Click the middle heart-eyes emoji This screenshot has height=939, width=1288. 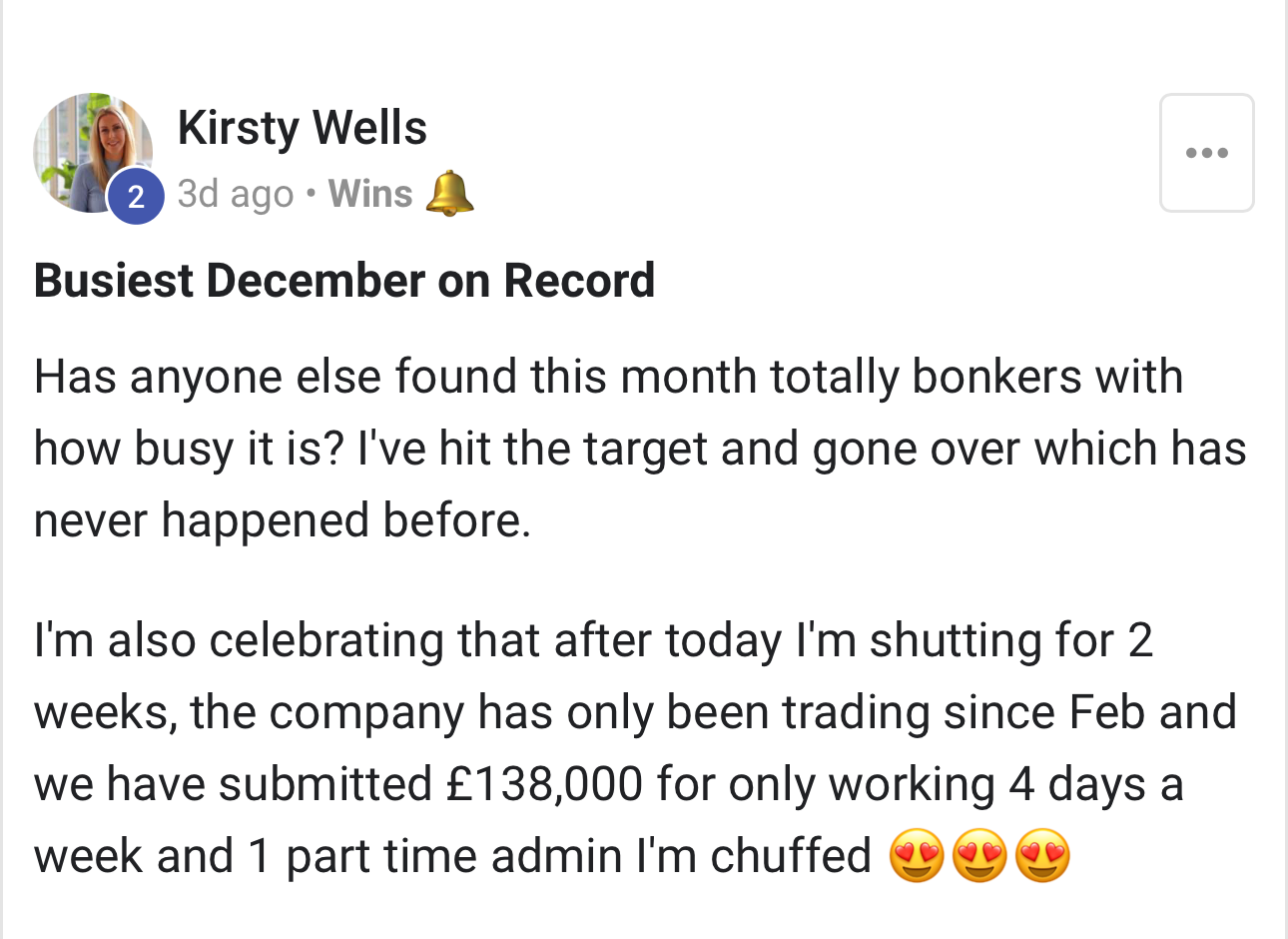point(979,857)
